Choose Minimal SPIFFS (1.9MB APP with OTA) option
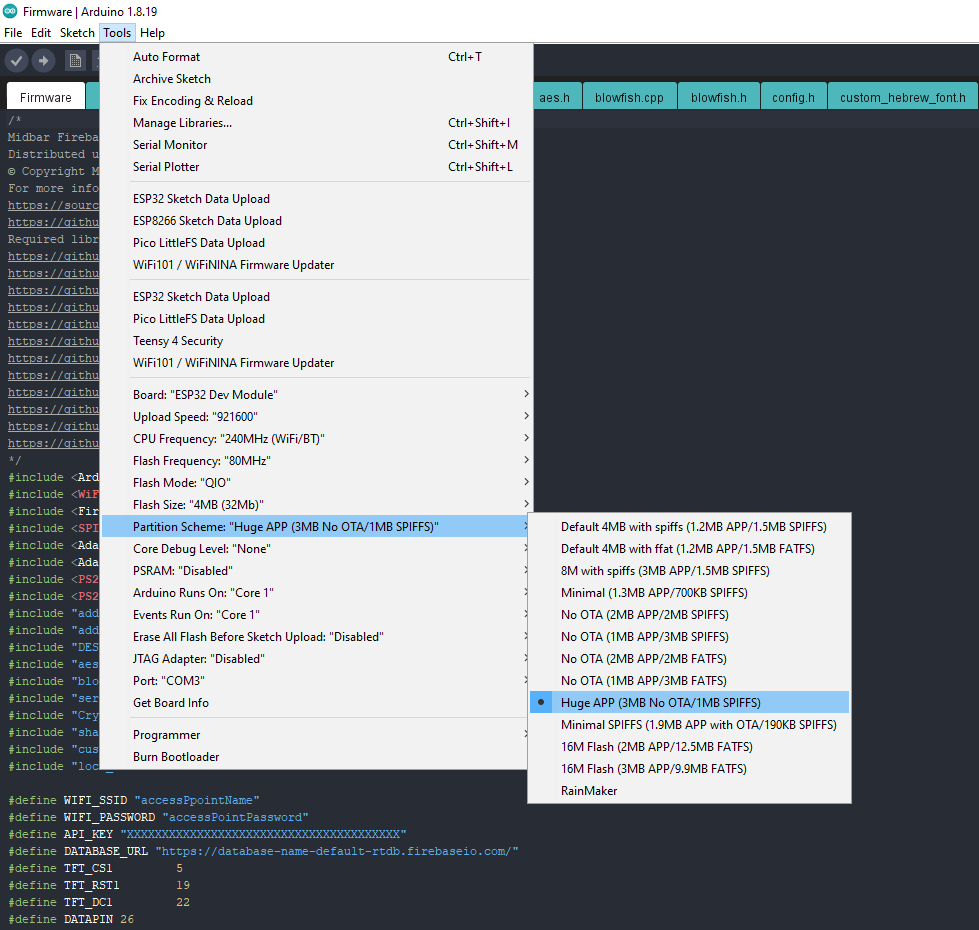Screen dimensions: 979x930 (x=689, y=725)
